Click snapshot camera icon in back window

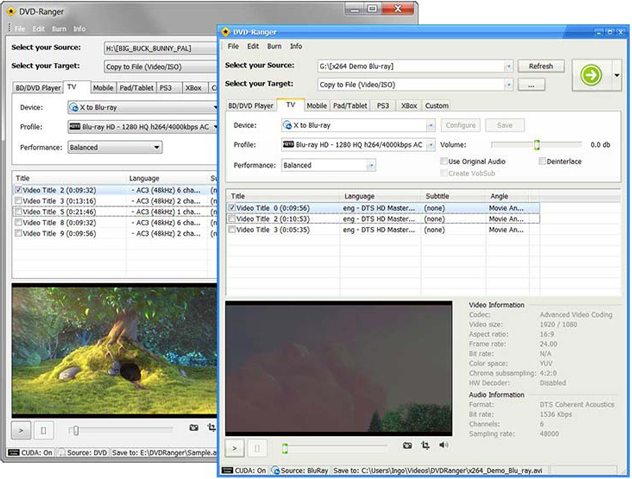tap(194, 427)
